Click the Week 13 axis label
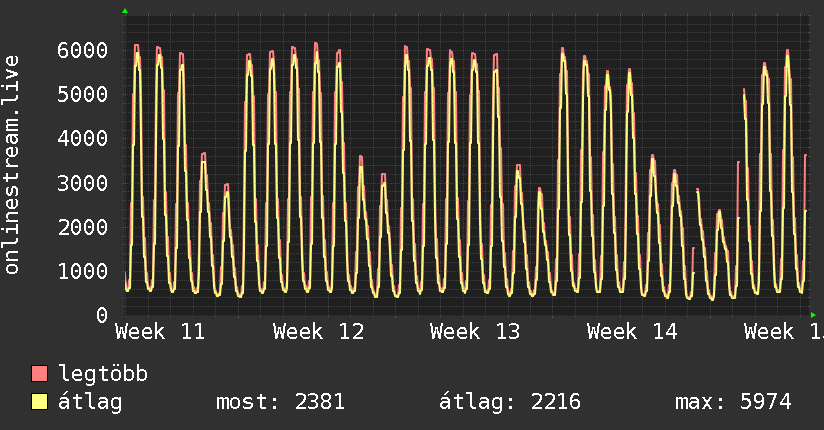The width and height of the screenshot is (824, 430). pyautogui.click(x=475, y=332)
